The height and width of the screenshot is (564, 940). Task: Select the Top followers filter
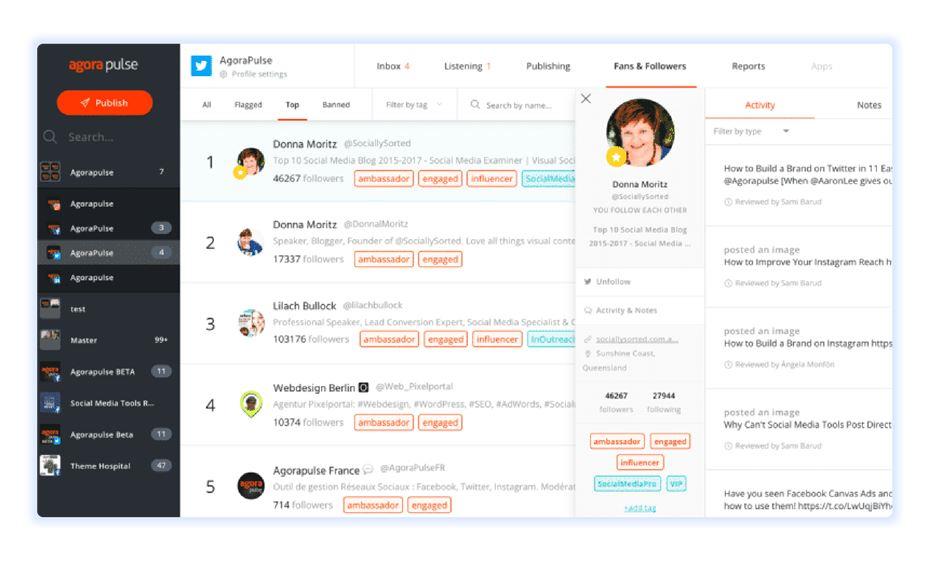point(292,105)
